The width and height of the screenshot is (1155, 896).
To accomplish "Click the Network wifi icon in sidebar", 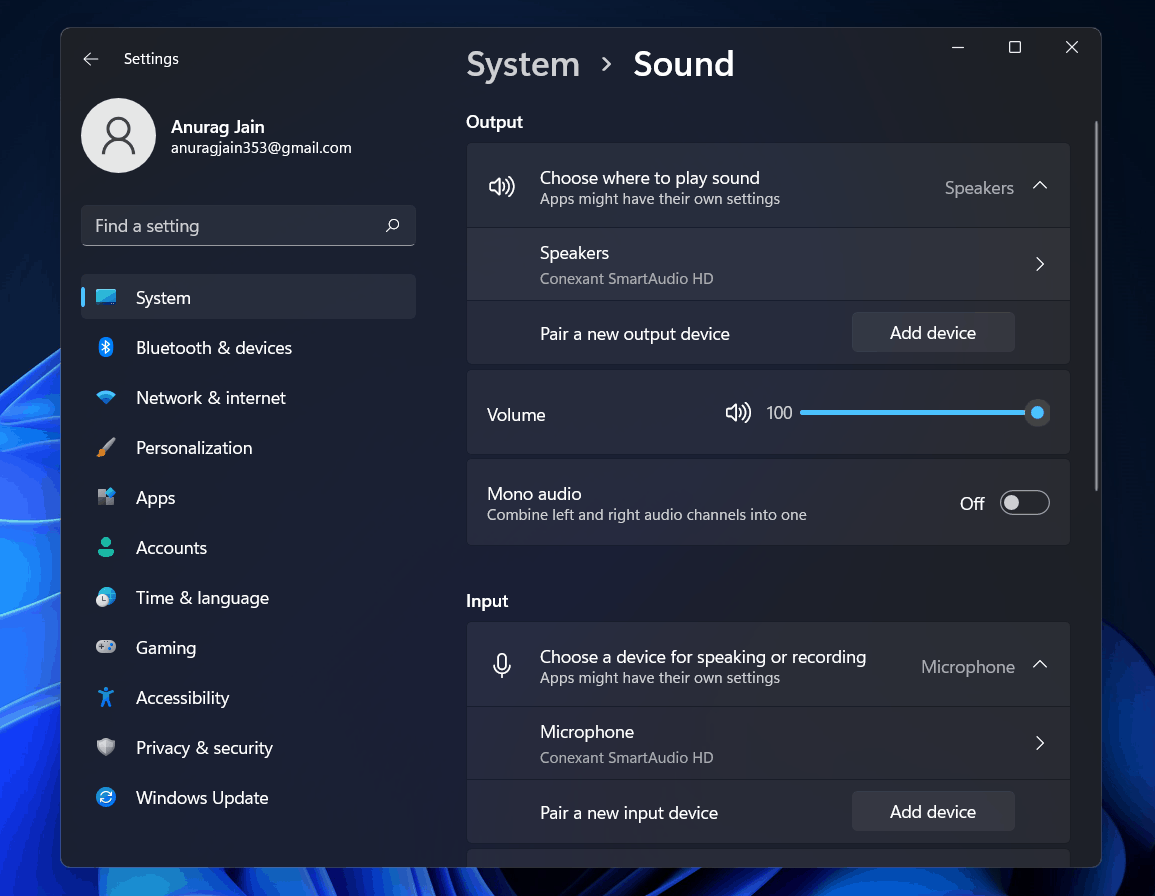I will [x=106, y=397].
